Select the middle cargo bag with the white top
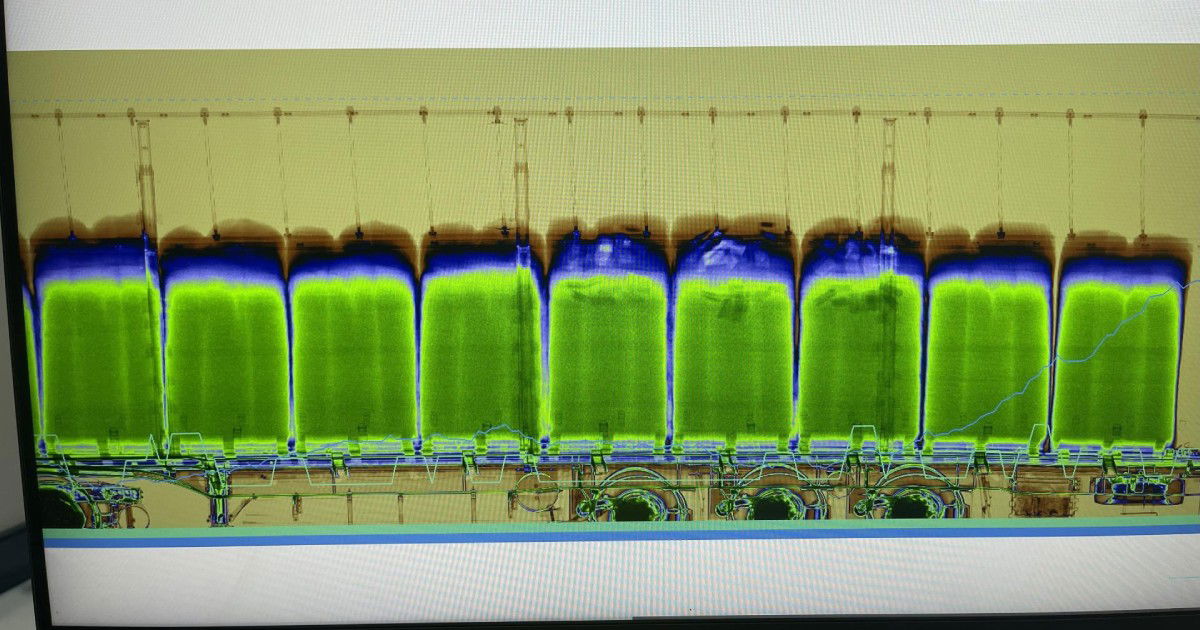Screen dimensions: 1200x630 (x=734, y=350)
